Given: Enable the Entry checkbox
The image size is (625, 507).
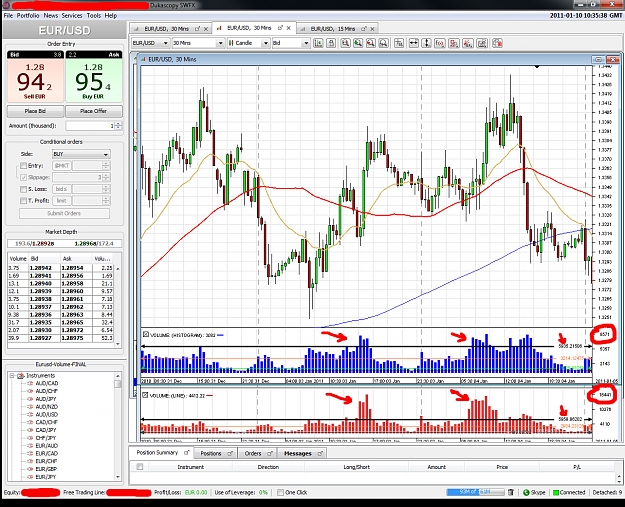Looking at the screenshot, I should click(24, 165).
